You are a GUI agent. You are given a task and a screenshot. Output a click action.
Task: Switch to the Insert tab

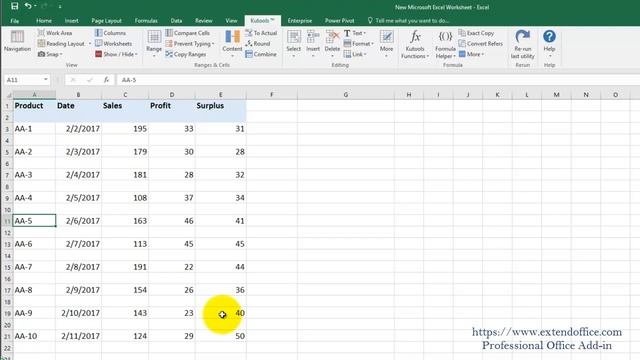[x=71, y=20]
